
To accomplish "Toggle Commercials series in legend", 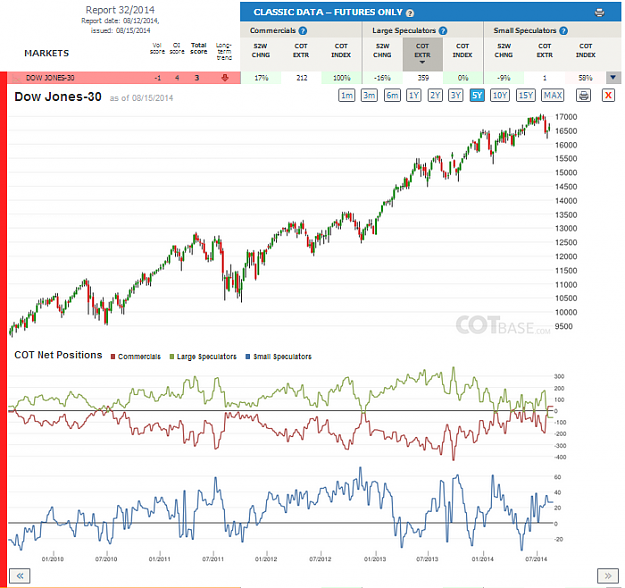I will click(x=136, y=356).
